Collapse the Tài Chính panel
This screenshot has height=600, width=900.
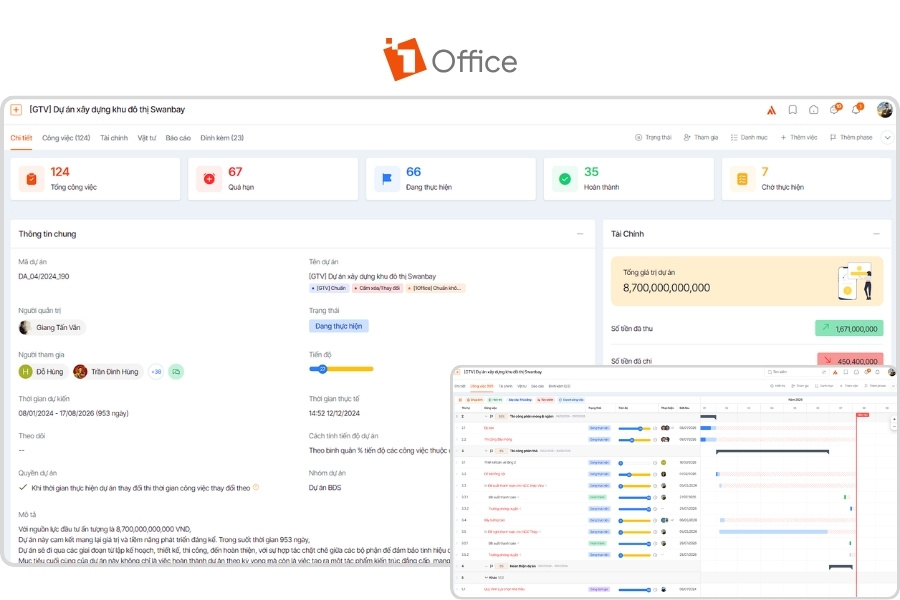(876, 234)
